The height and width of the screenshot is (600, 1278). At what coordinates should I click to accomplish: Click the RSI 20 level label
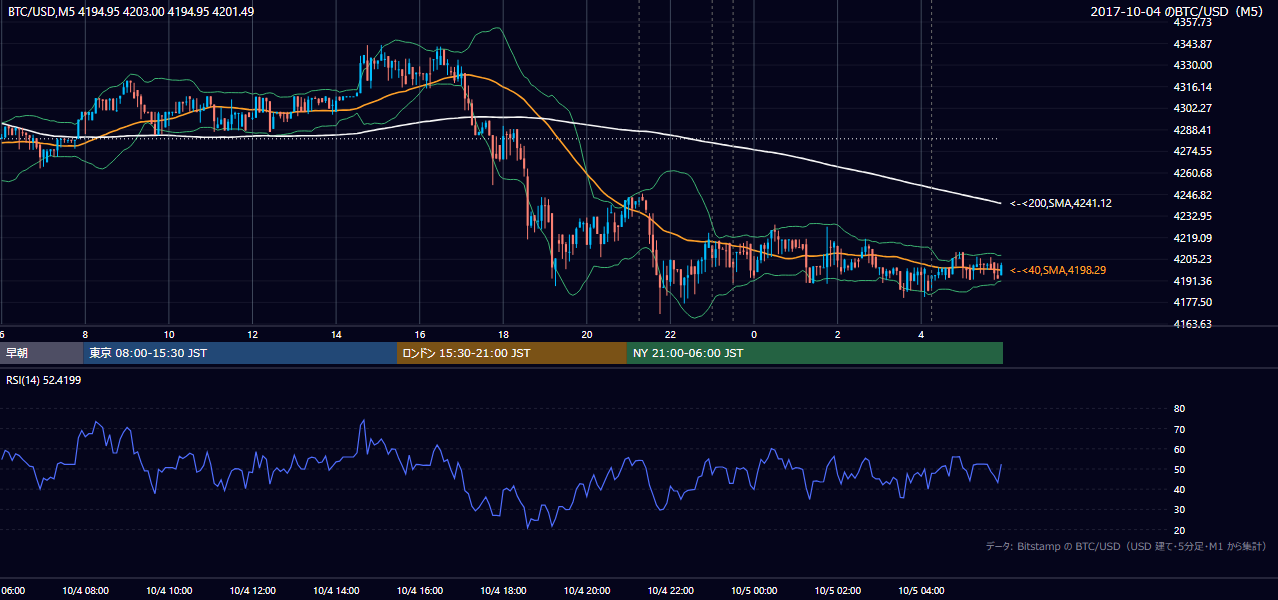coord(1179,530)
